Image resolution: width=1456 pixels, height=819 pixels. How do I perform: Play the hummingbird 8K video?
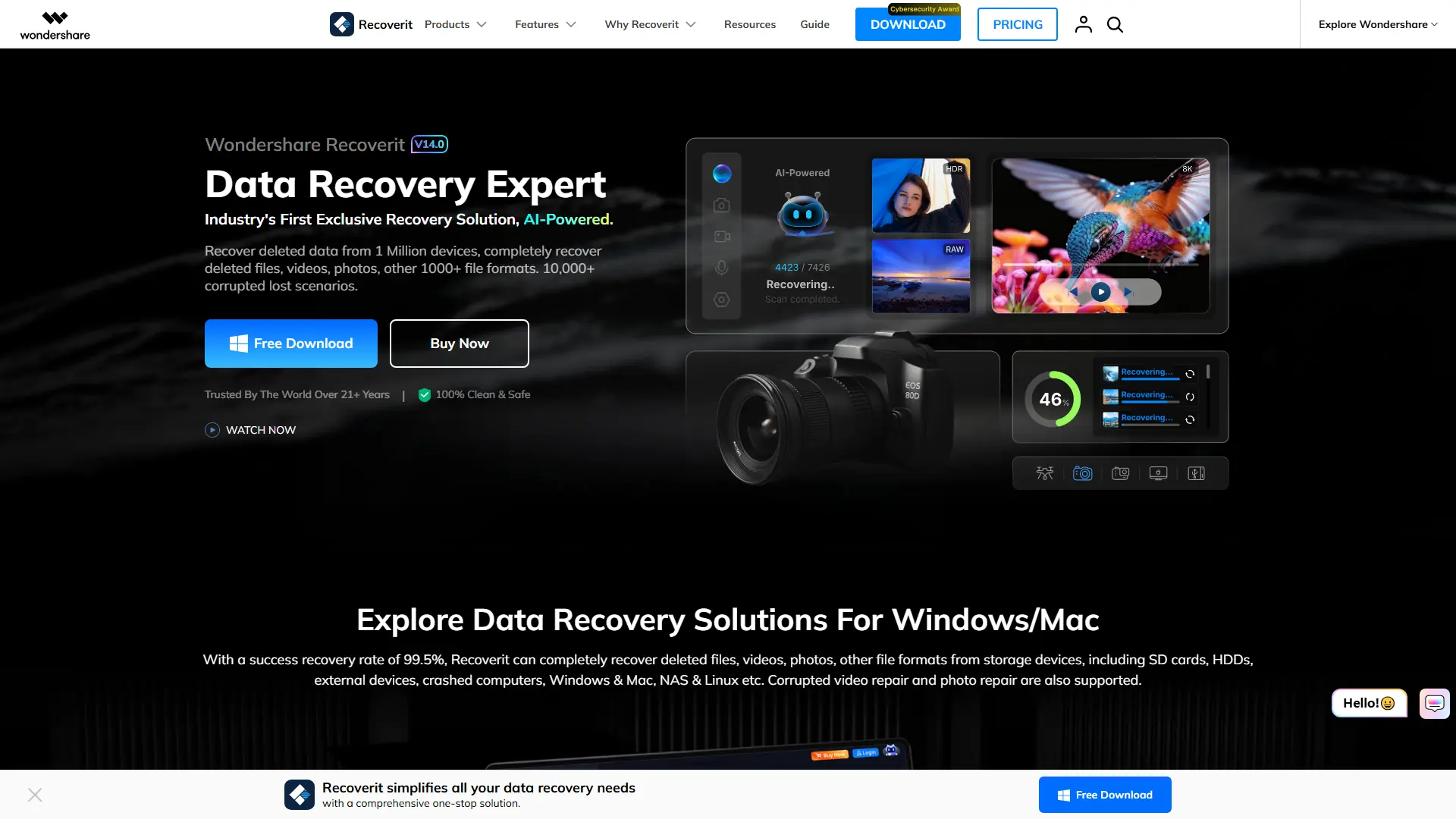(x=1101, y=292)
